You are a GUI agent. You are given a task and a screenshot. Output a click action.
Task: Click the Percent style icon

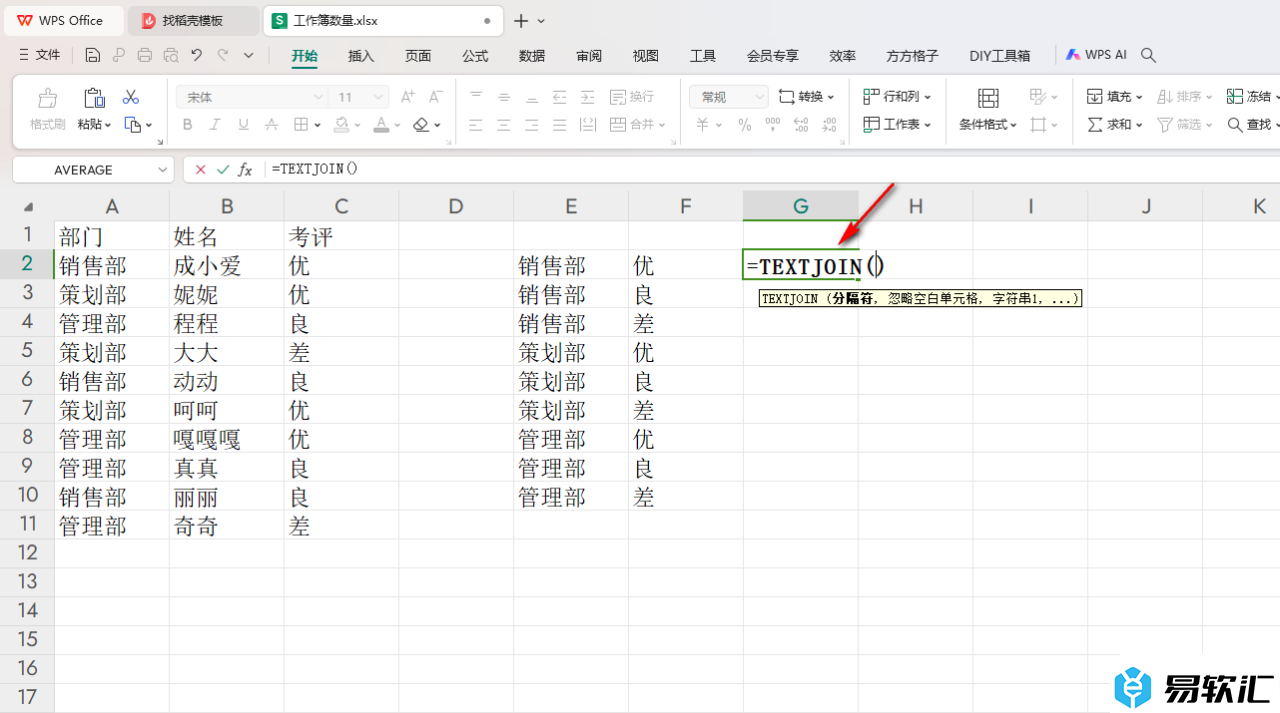pyautogui.click(x=744, y=125)
